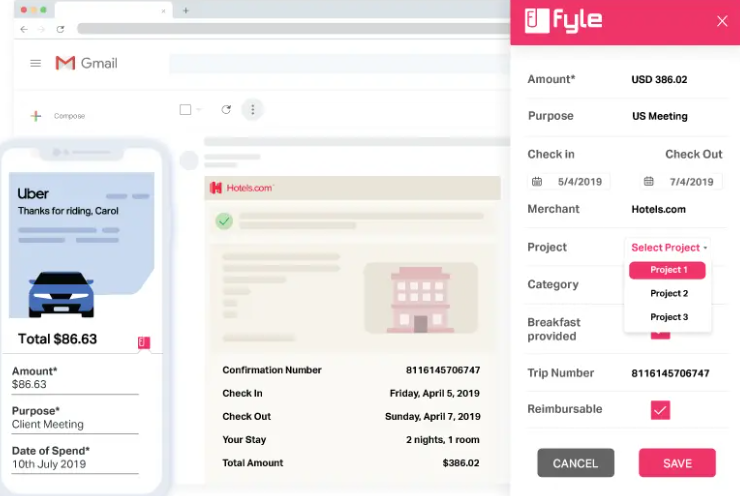Viewport: 740px width, 496px height.
Task: Click the Check Out calendar icon
Action: [x=649, y=181]
